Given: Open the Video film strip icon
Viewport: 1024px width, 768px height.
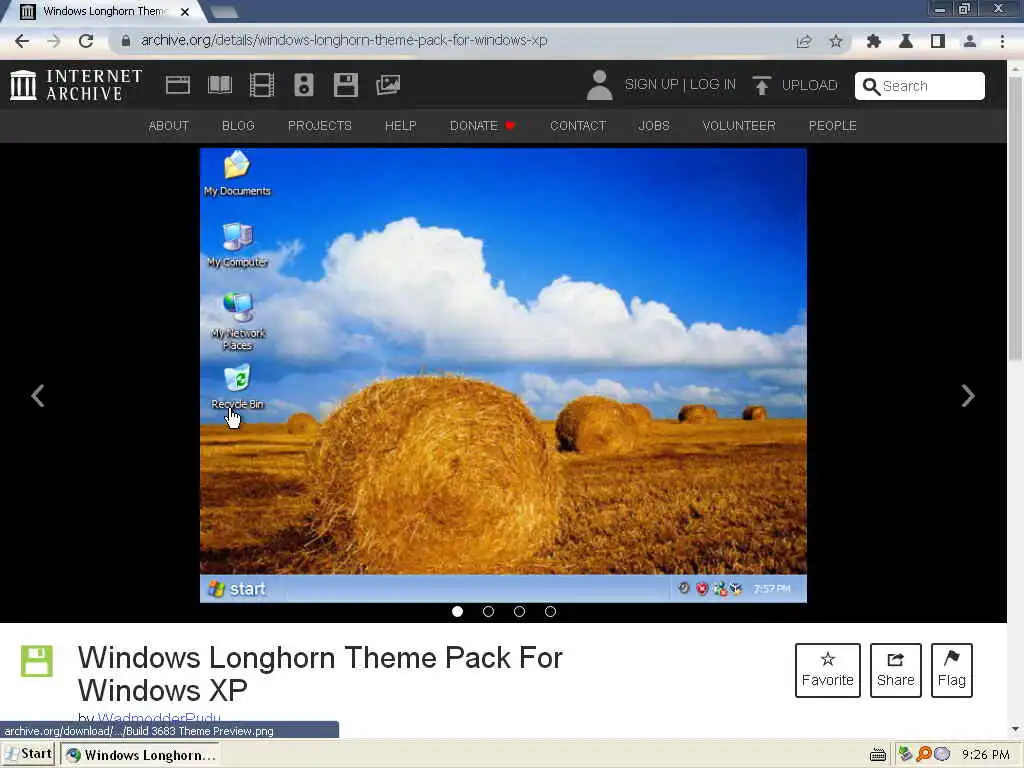Looking at the screenshot, I should pos(262,85).
